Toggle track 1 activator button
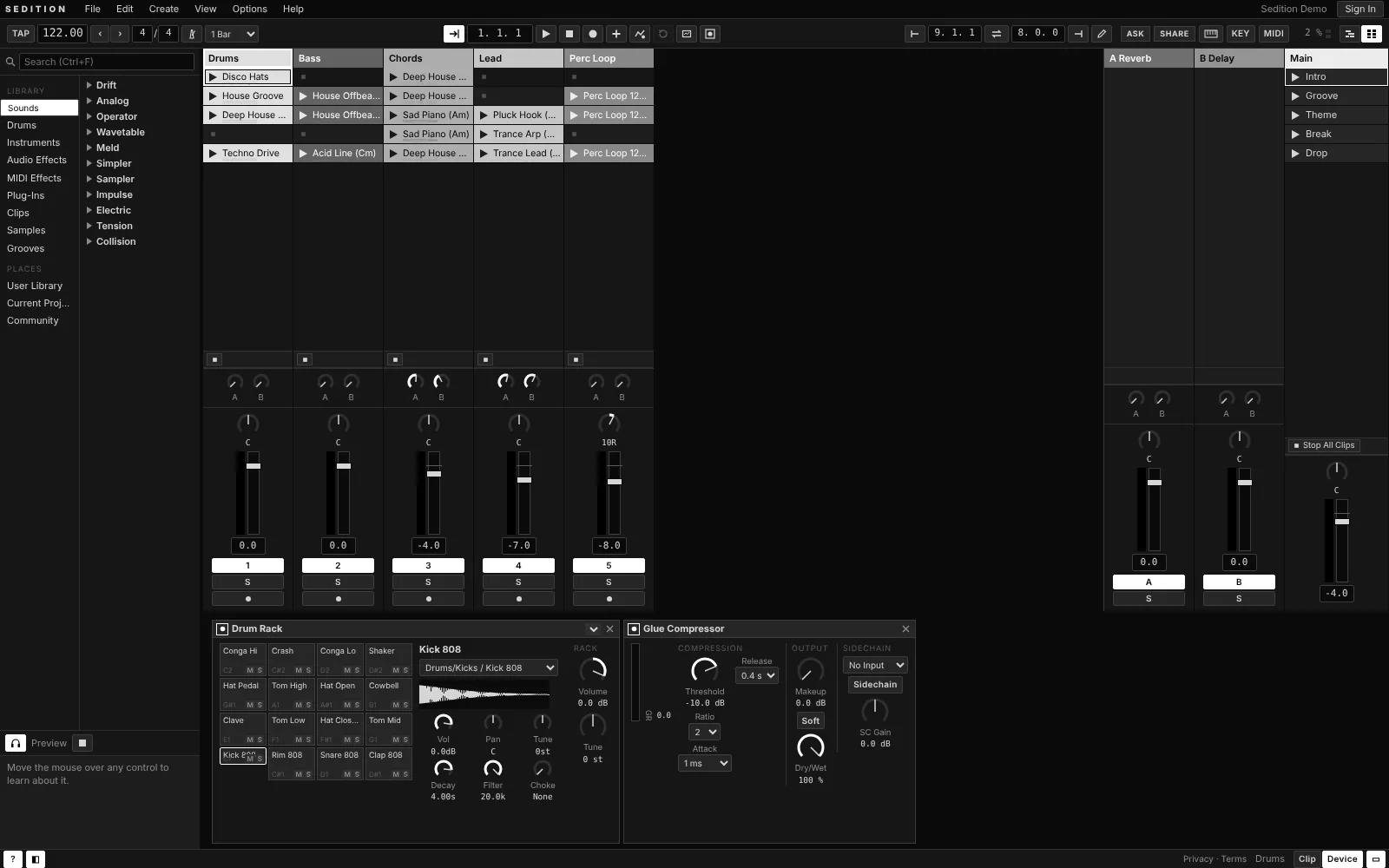 (x=247, y=565)
